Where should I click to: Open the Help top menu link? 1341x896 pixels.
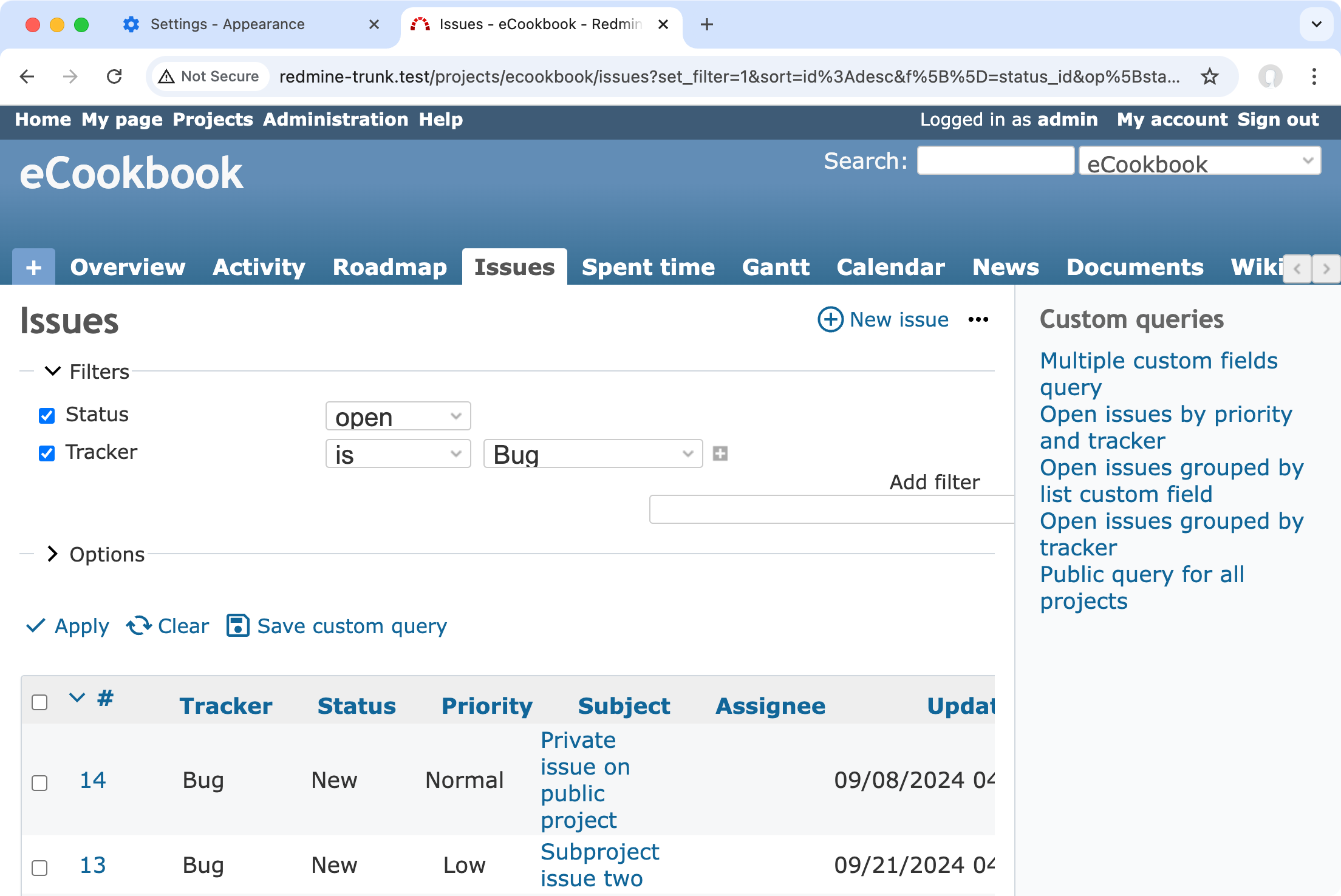pyautogui.click(x=441, y=120)
